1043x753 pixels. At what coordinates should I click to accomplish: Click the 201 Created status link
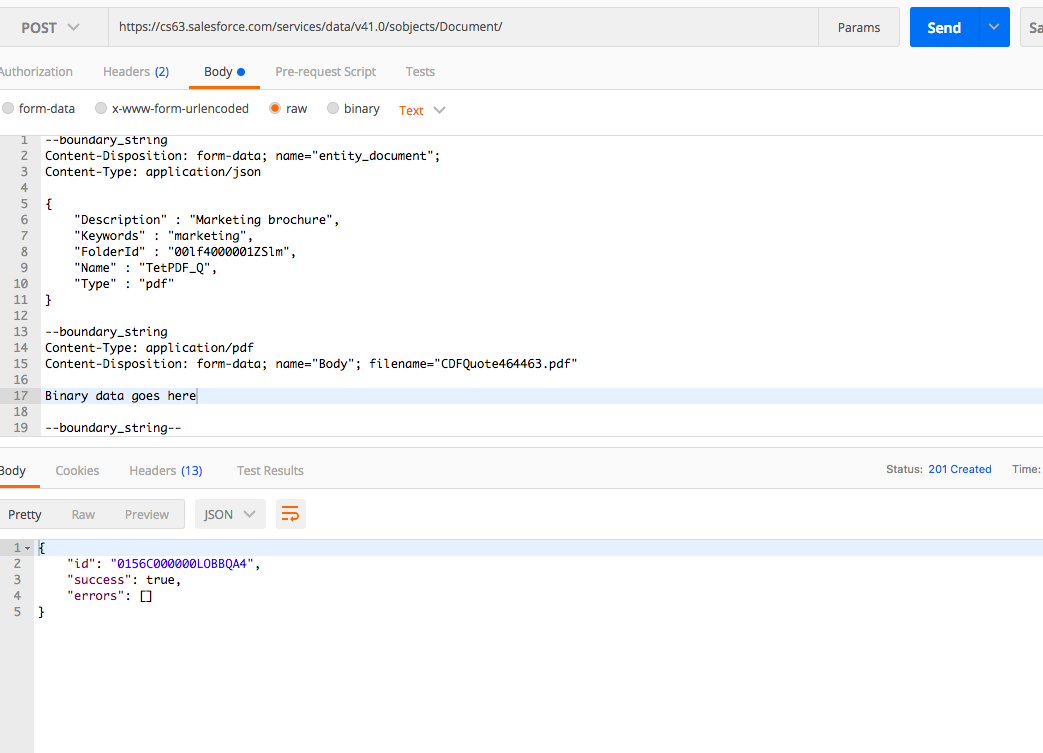click(x=959, y=468)
